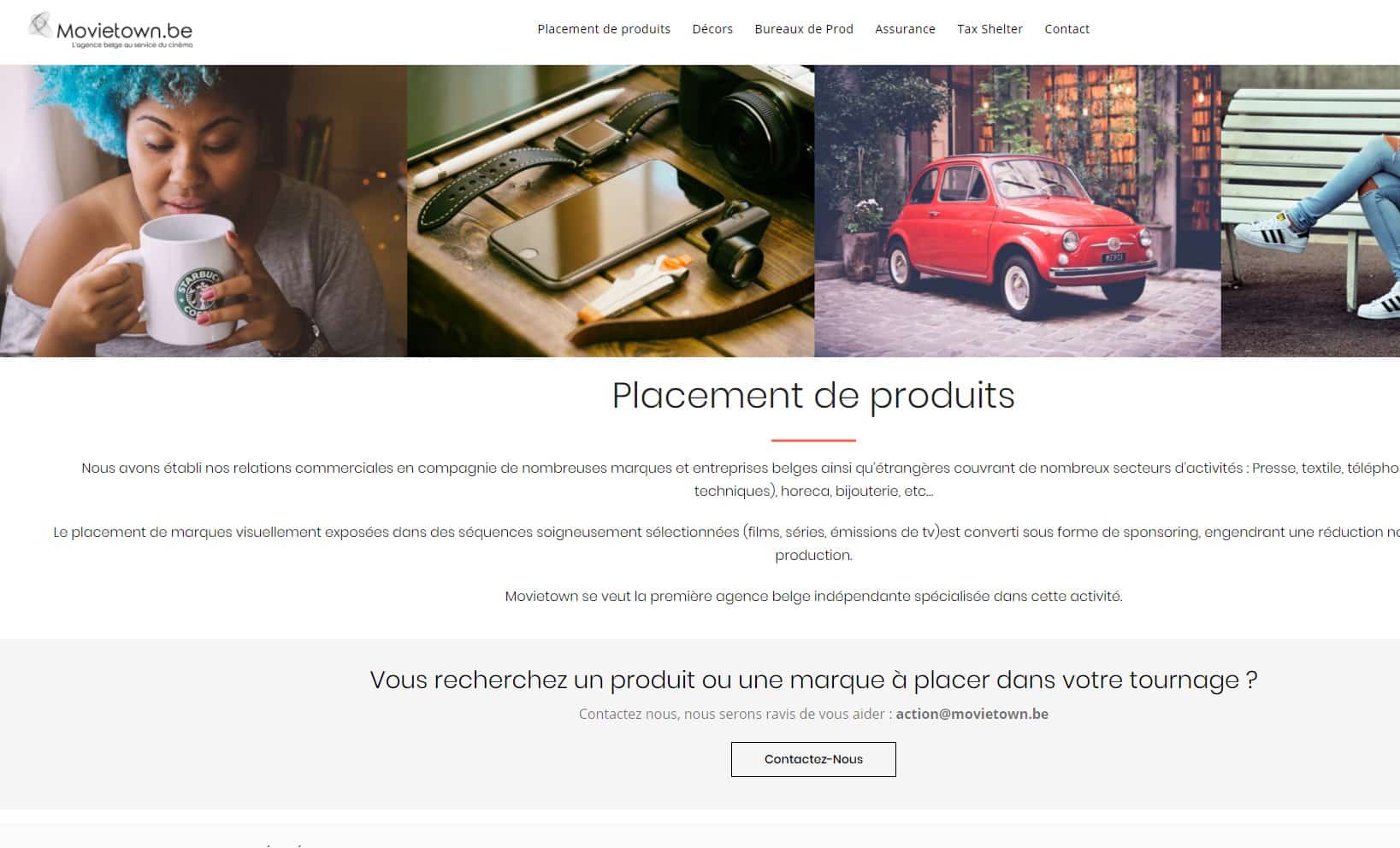The width and height of the screenshot is (1400, 848).
Task: Click the red divider under the heading
Action: (813, 440)
